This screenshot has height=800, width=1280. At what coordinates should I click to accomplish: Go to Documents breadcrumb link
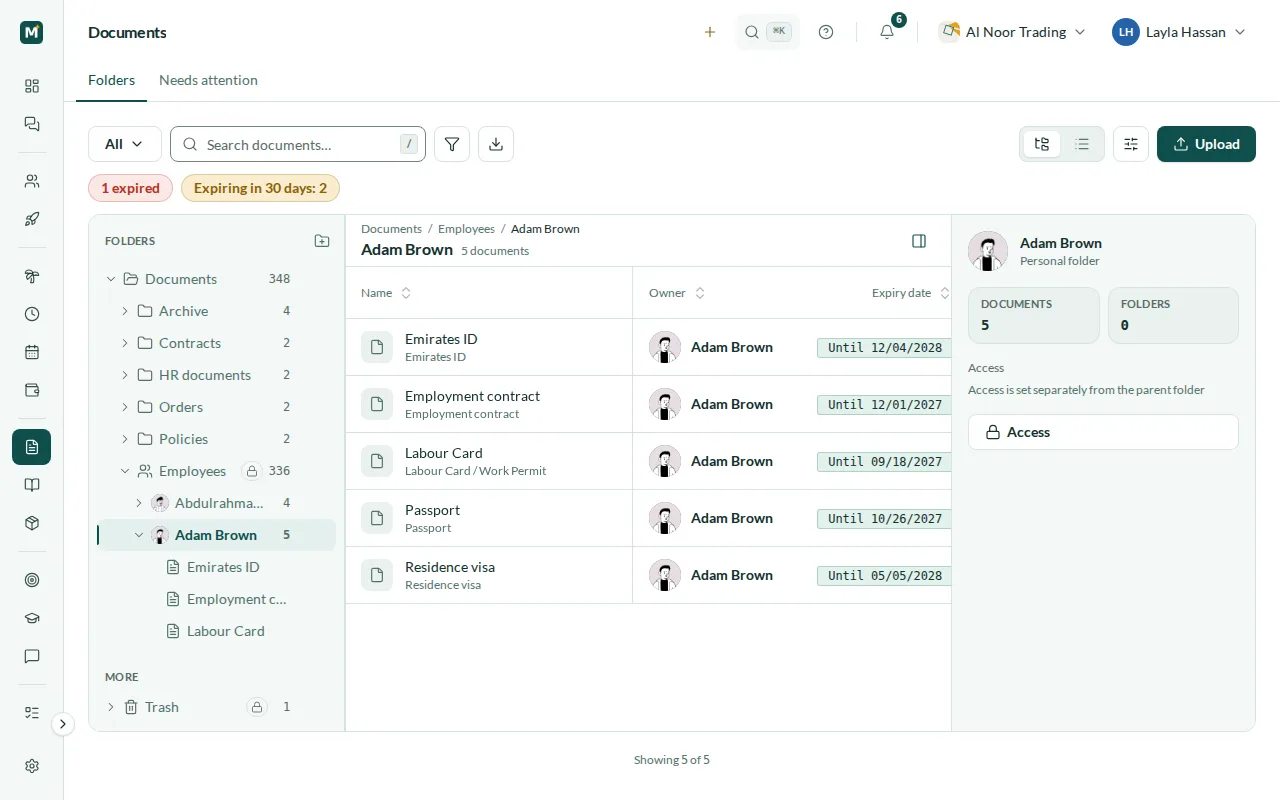[x=391, y=229]
